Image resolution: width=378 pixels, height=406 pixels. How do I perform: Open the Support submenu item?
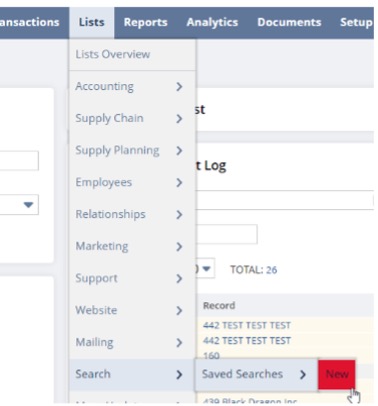point(132,278)
